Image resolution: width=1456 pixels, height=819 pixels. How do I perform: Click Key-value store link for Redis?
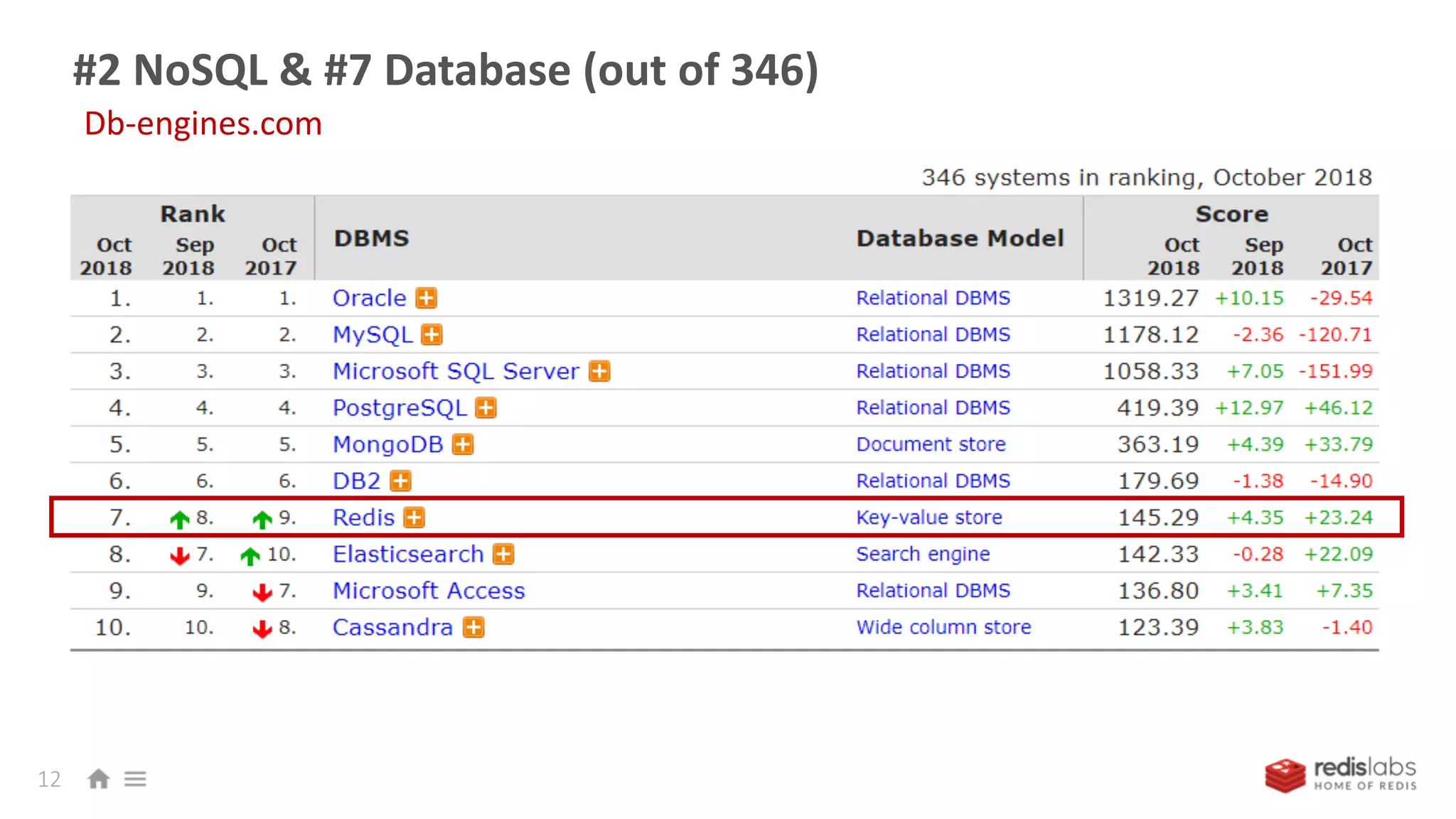click(929, 518)
